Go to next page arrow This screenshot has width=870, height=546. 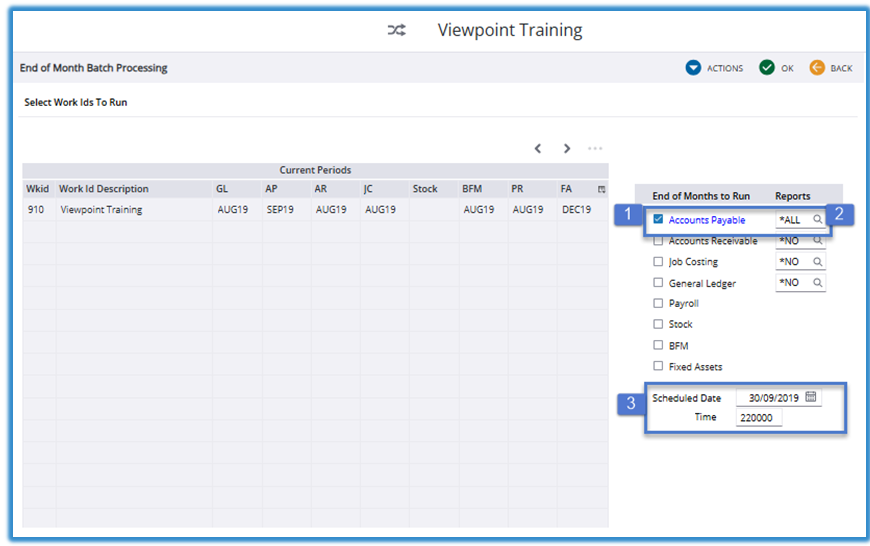click(x=567, y=149)
